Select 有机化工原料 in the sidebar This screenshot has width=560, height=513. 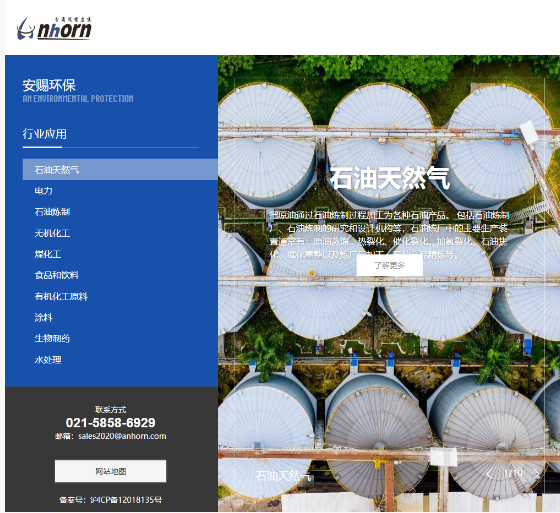pyautogui.click(x=61, y=296)
